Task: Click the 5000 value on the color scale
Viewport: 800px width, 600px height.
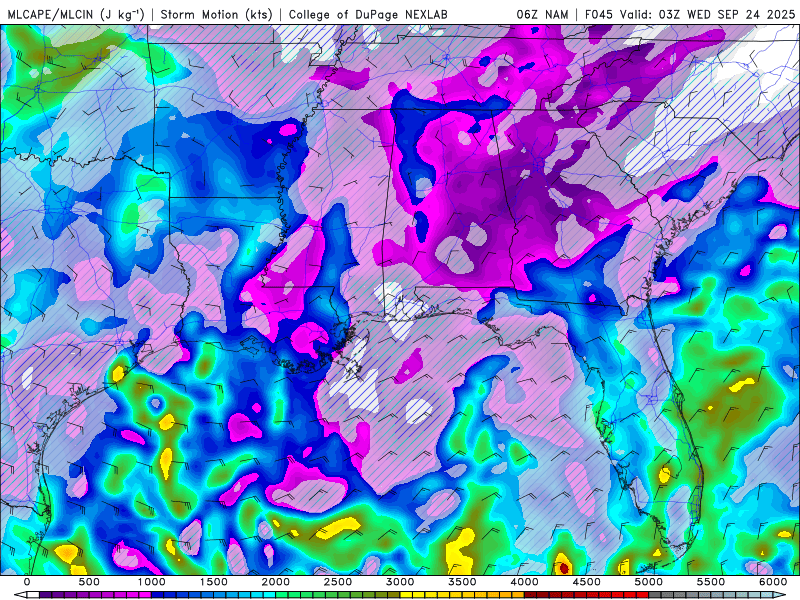Action: [649, 582]
